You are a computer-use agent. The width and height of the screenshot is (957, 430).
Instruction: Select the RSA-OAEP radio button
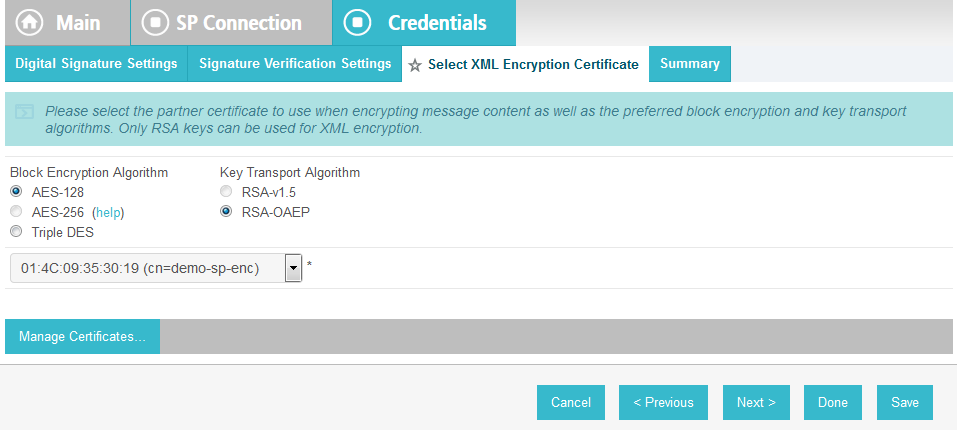click(226, 212)
